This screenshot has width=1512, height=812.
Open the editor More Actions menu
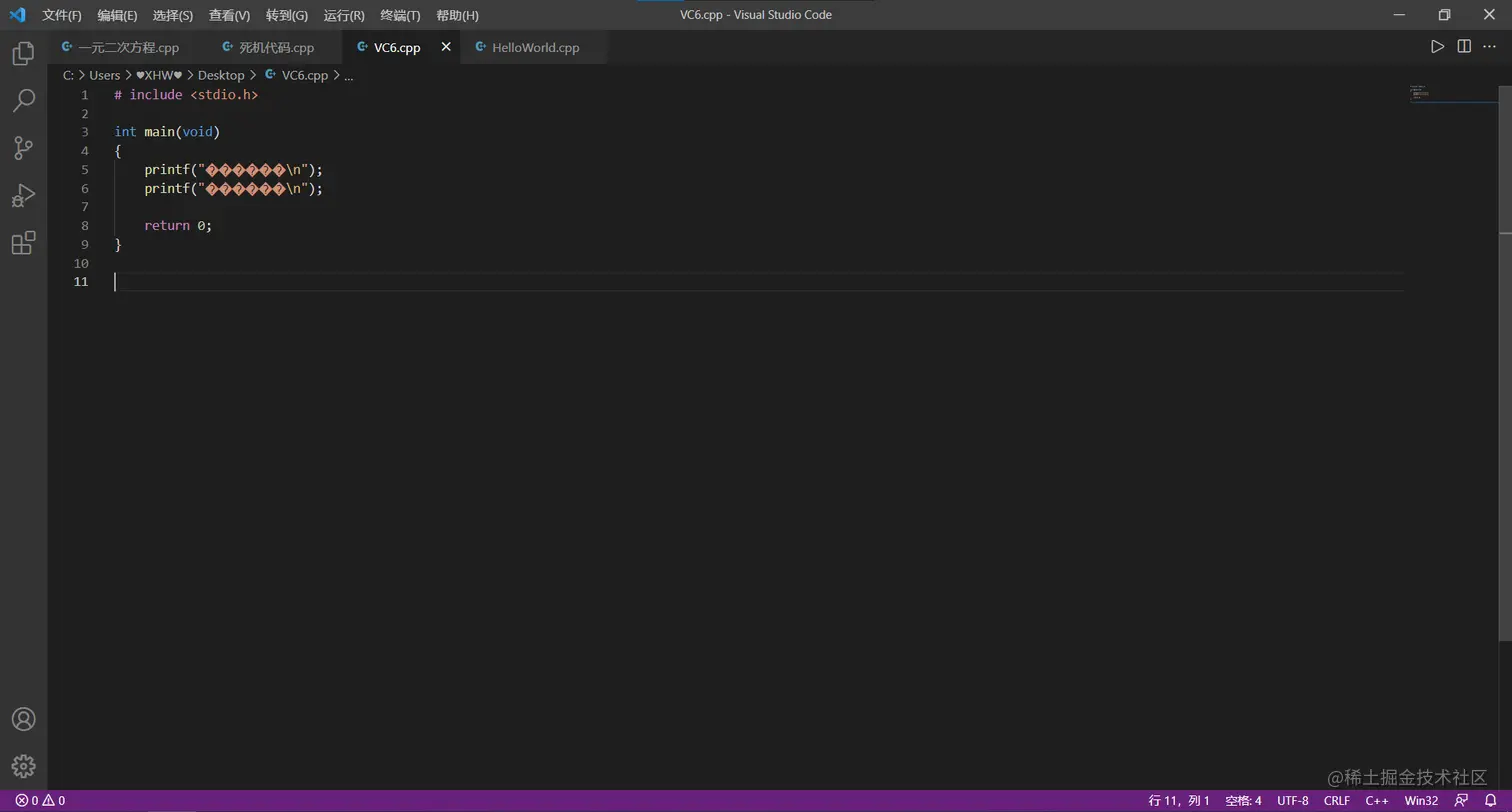point(1489,47)
